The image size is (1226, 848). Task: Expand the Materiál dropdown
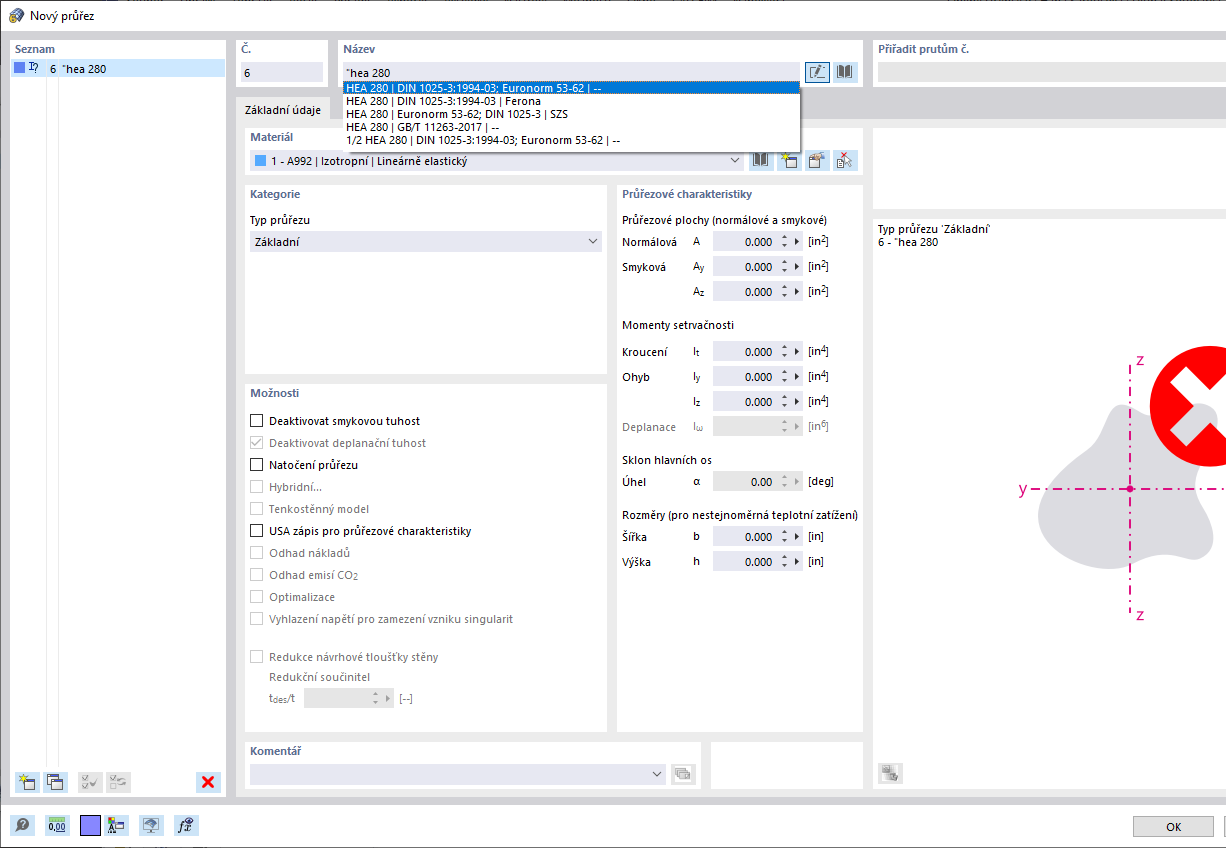(736, 161)
